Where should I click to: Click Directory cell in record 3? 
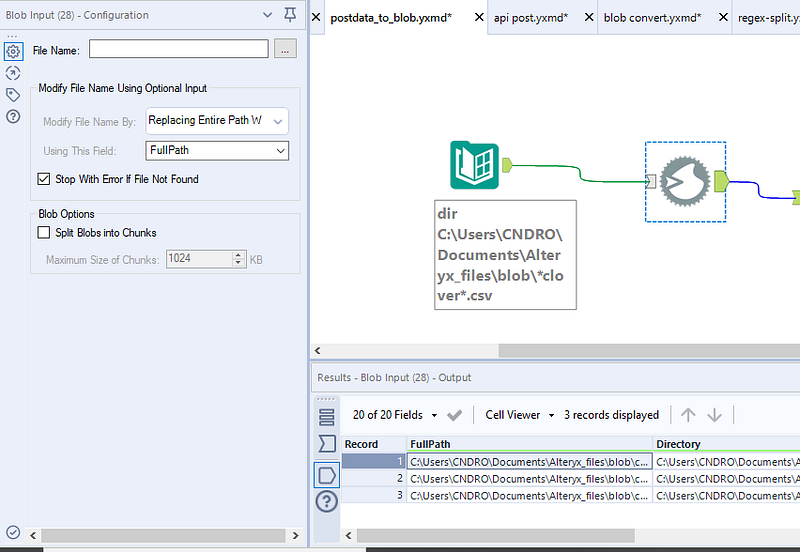pyautogui.click(x=727, y=495)
